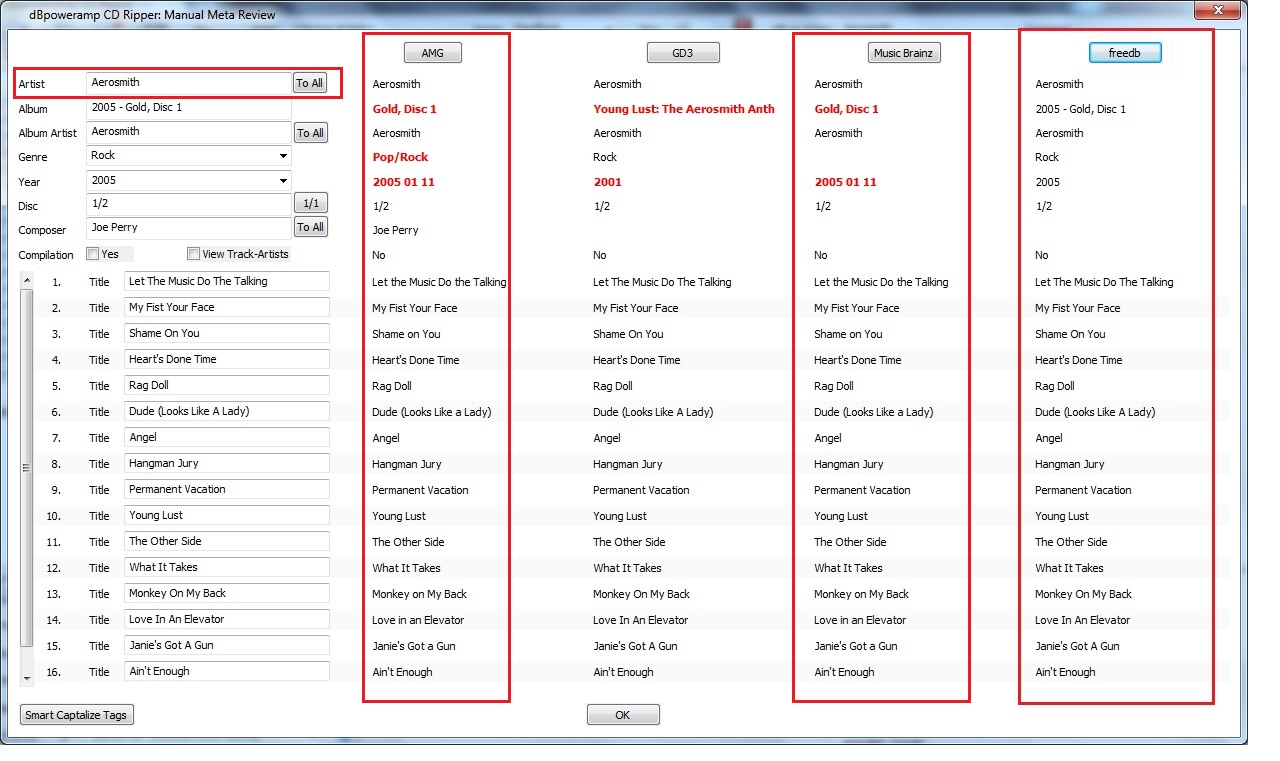Apply Album Artist using To All button
This screenshot has height=761, width=1280.
point(310,133)
